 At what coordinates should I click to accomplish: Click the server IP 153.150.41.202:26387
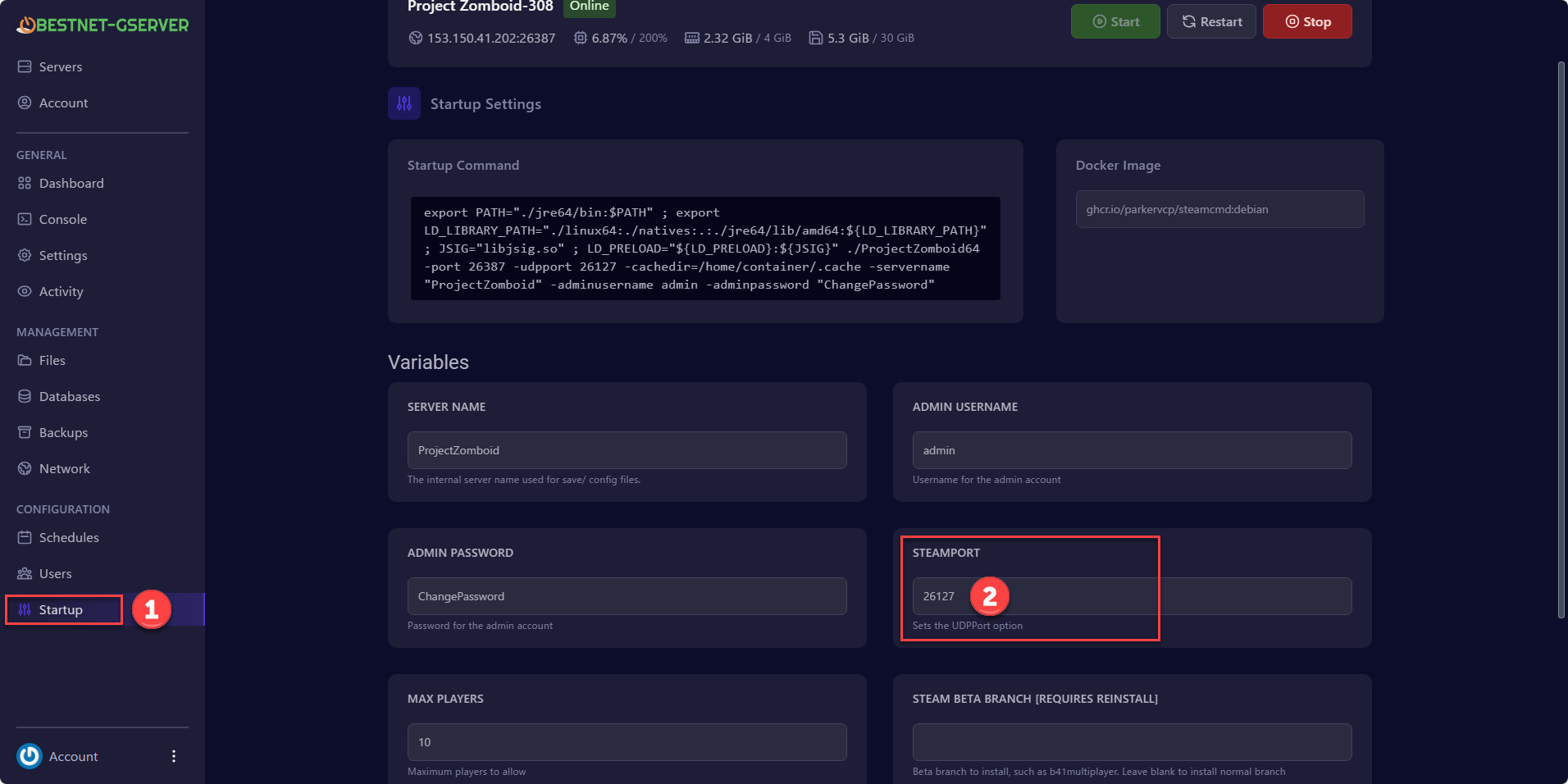coord(491,38)
